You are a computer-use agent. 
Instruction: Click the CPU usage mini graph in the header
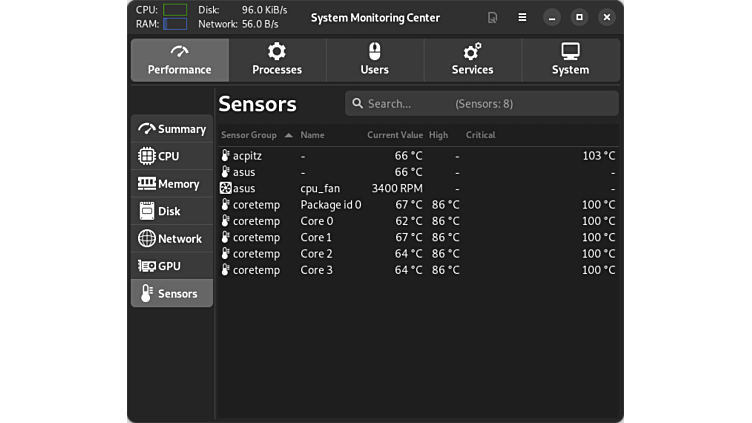click(175, 10)
